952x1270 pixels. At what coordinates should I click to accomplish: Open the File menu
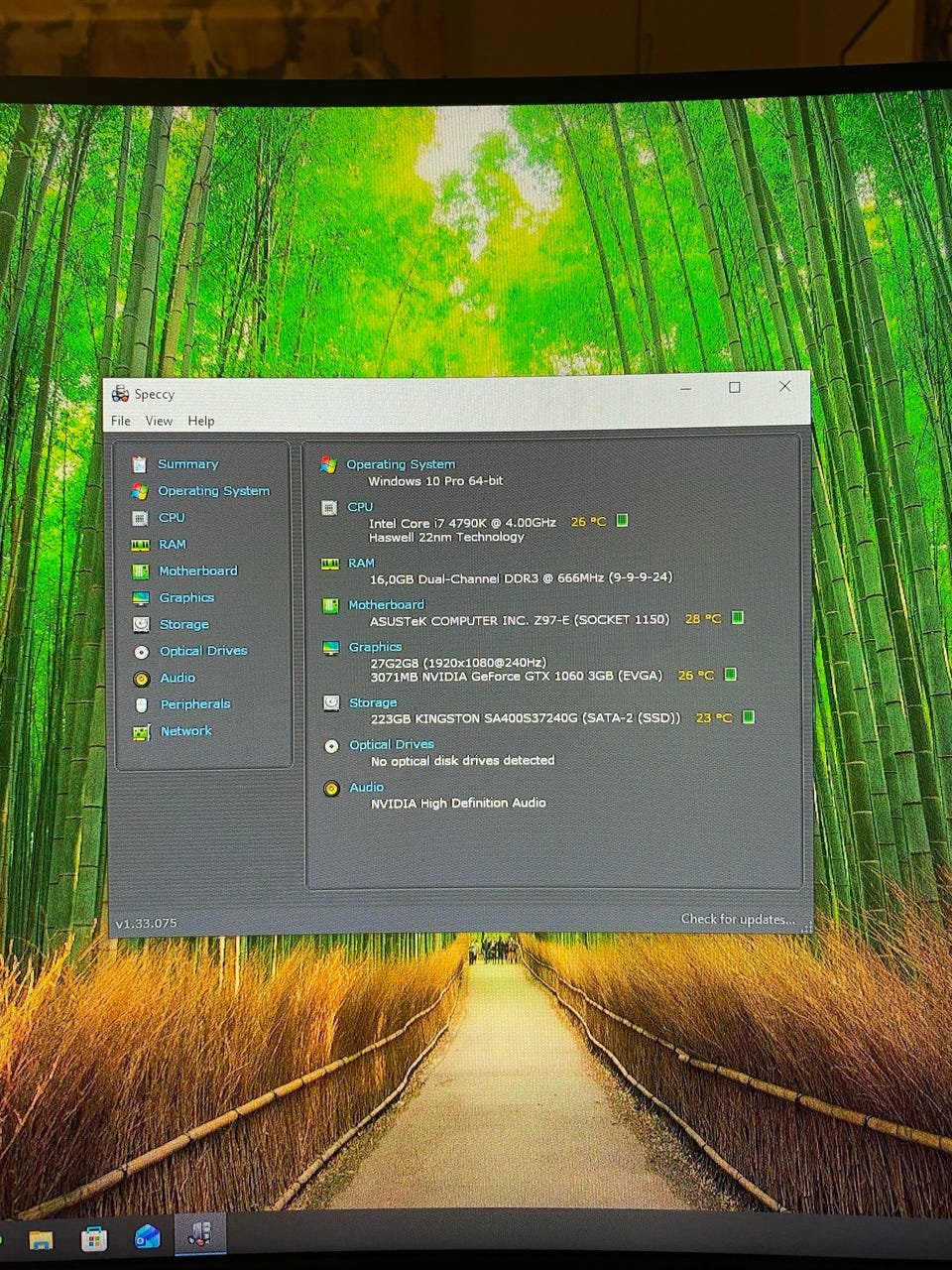[x=121, y=421]
